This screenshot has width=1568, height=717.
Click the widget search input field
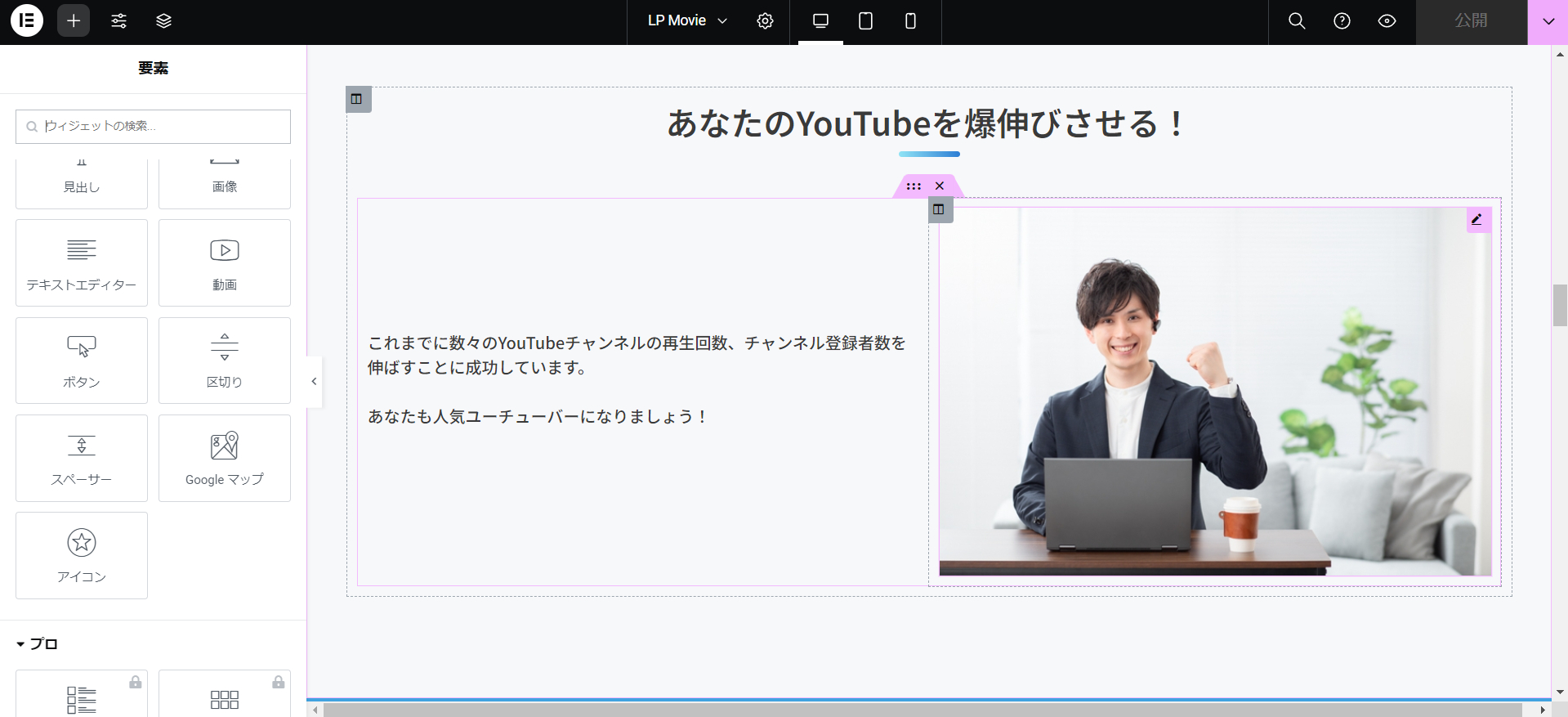[154, 127]
